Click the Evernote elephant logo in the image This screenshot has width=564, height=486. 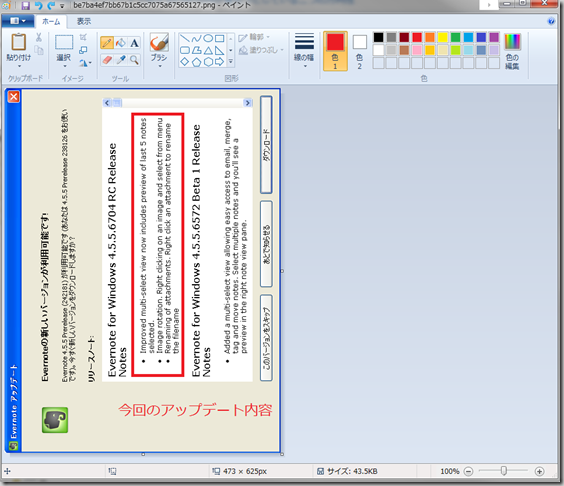click(55, 420)
